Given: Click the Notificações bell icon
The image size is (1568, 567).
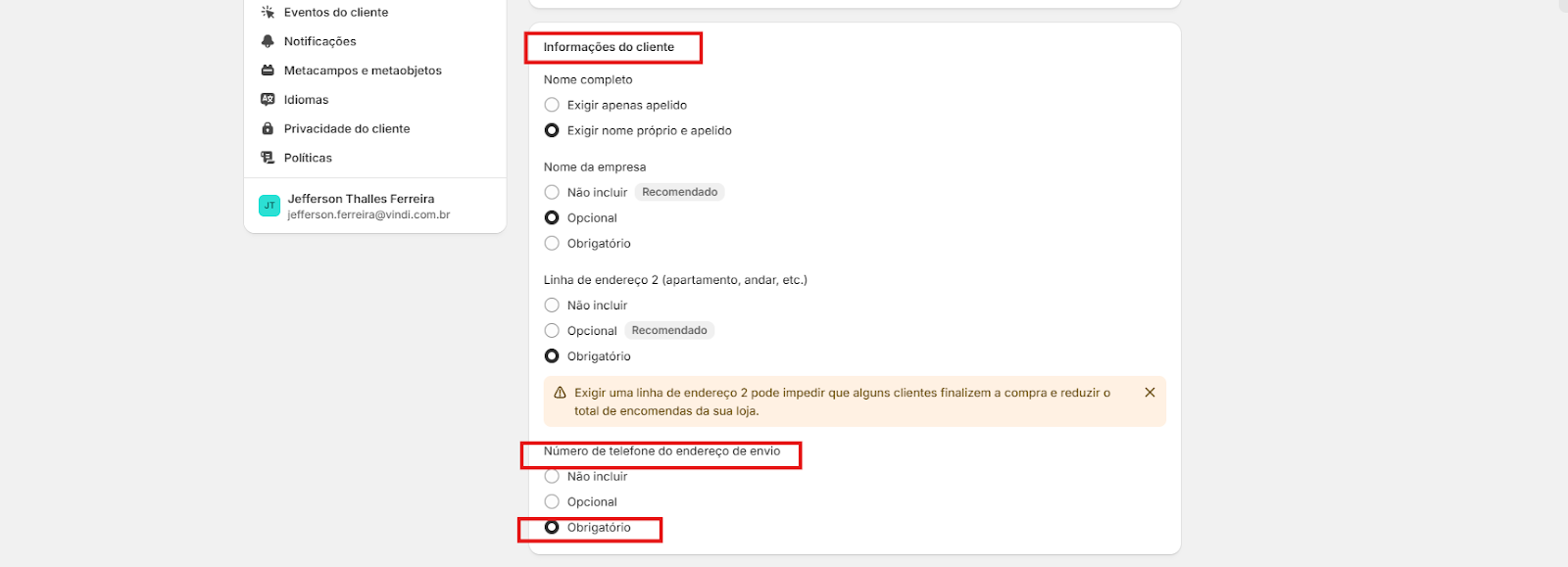Looking at the screenshot, I should click(268, 41).
